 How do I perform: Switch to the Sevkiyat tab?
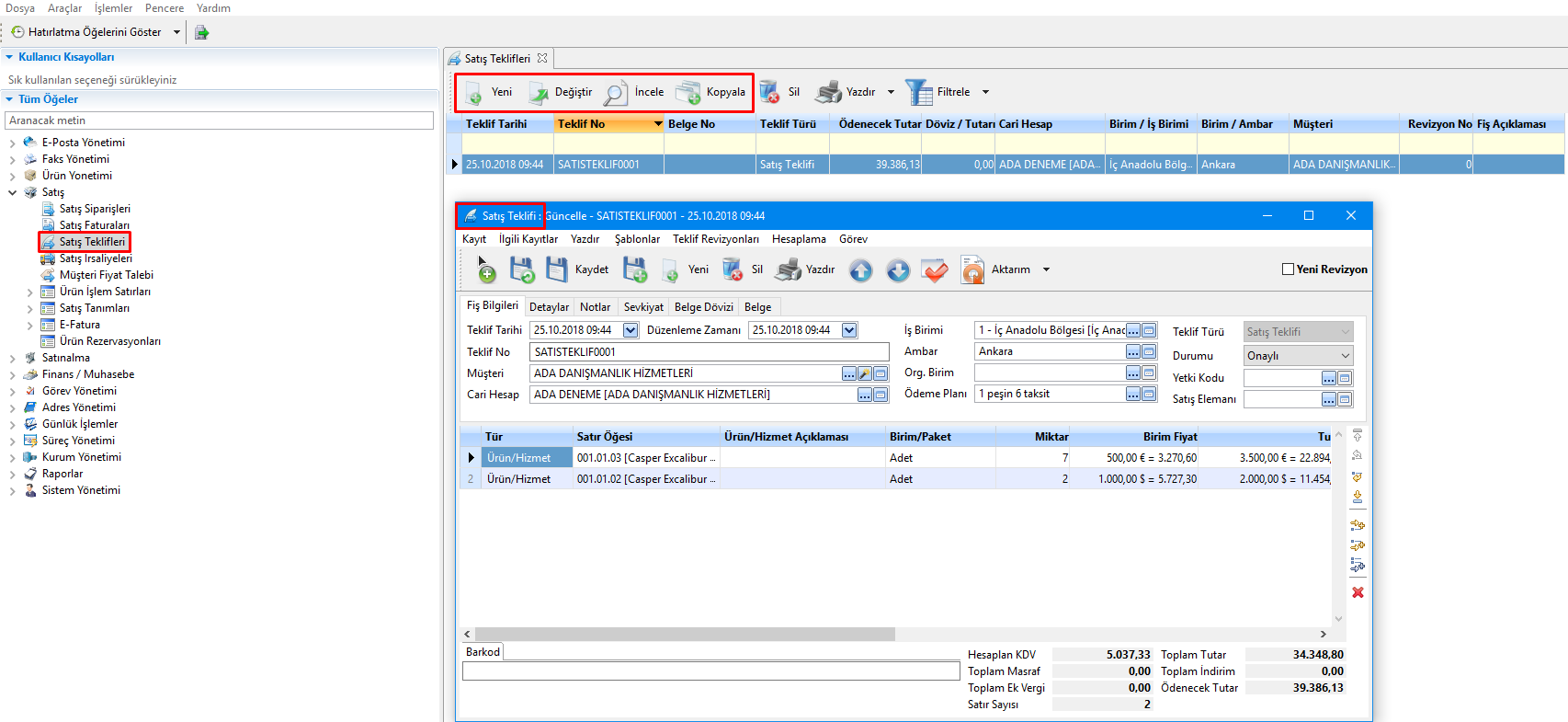(642, 307)
